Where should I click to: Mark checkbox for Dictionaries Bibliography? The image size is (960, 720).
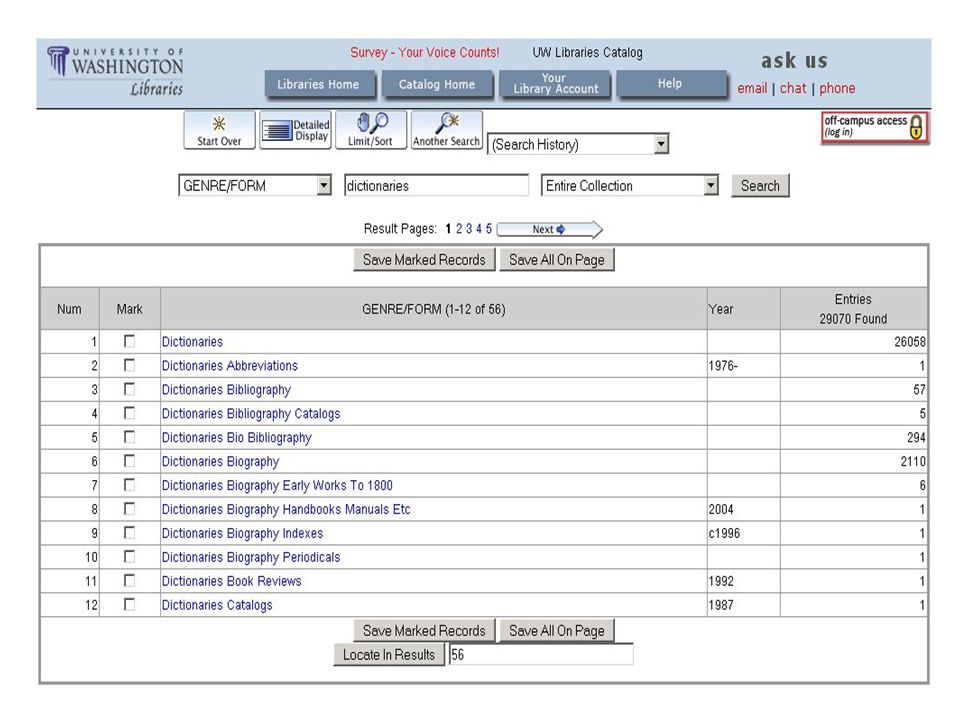pos(129,389)
